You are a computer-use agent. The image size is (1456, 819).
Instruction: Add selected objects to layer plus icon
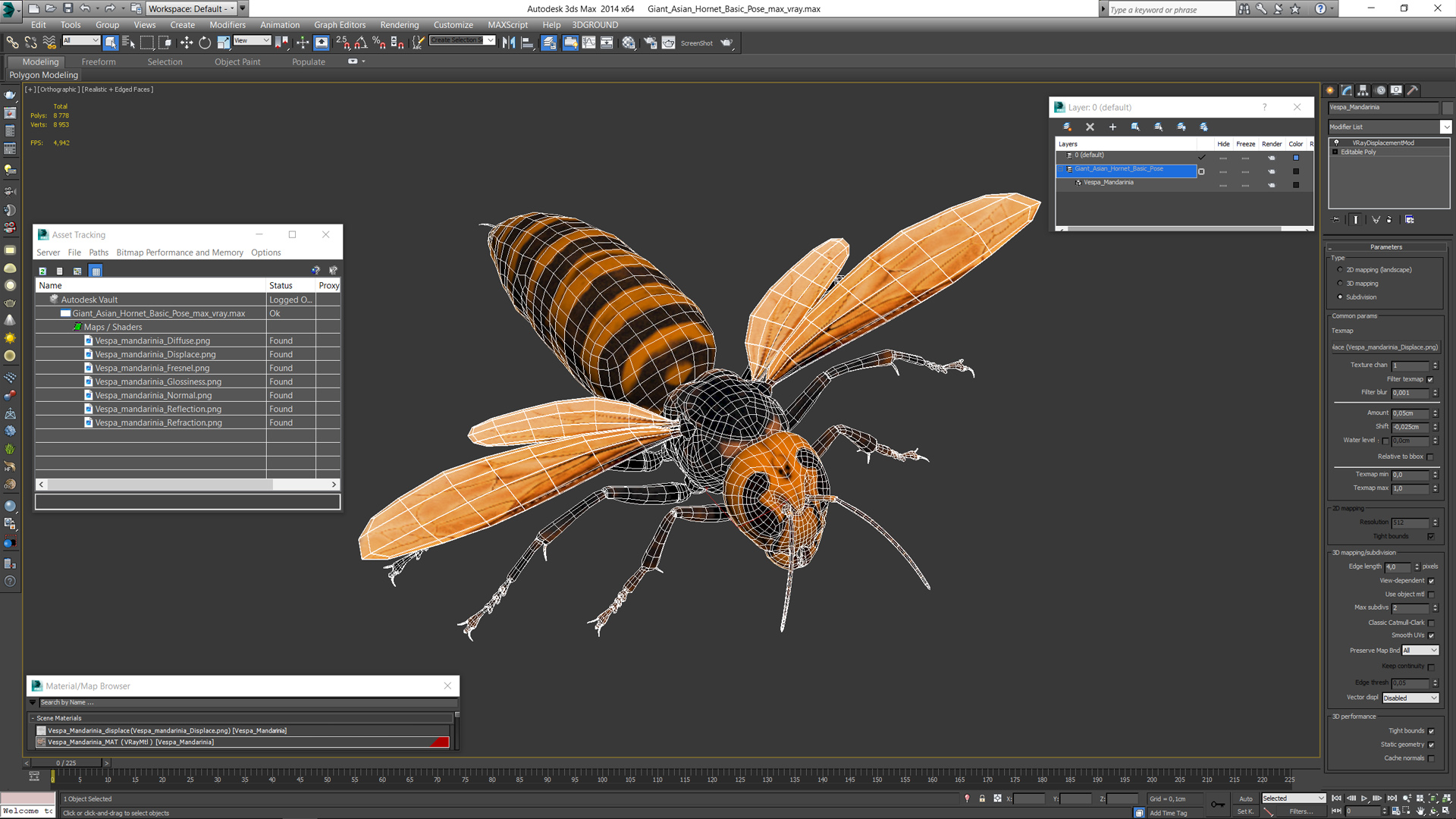(x=1112, y=127)
